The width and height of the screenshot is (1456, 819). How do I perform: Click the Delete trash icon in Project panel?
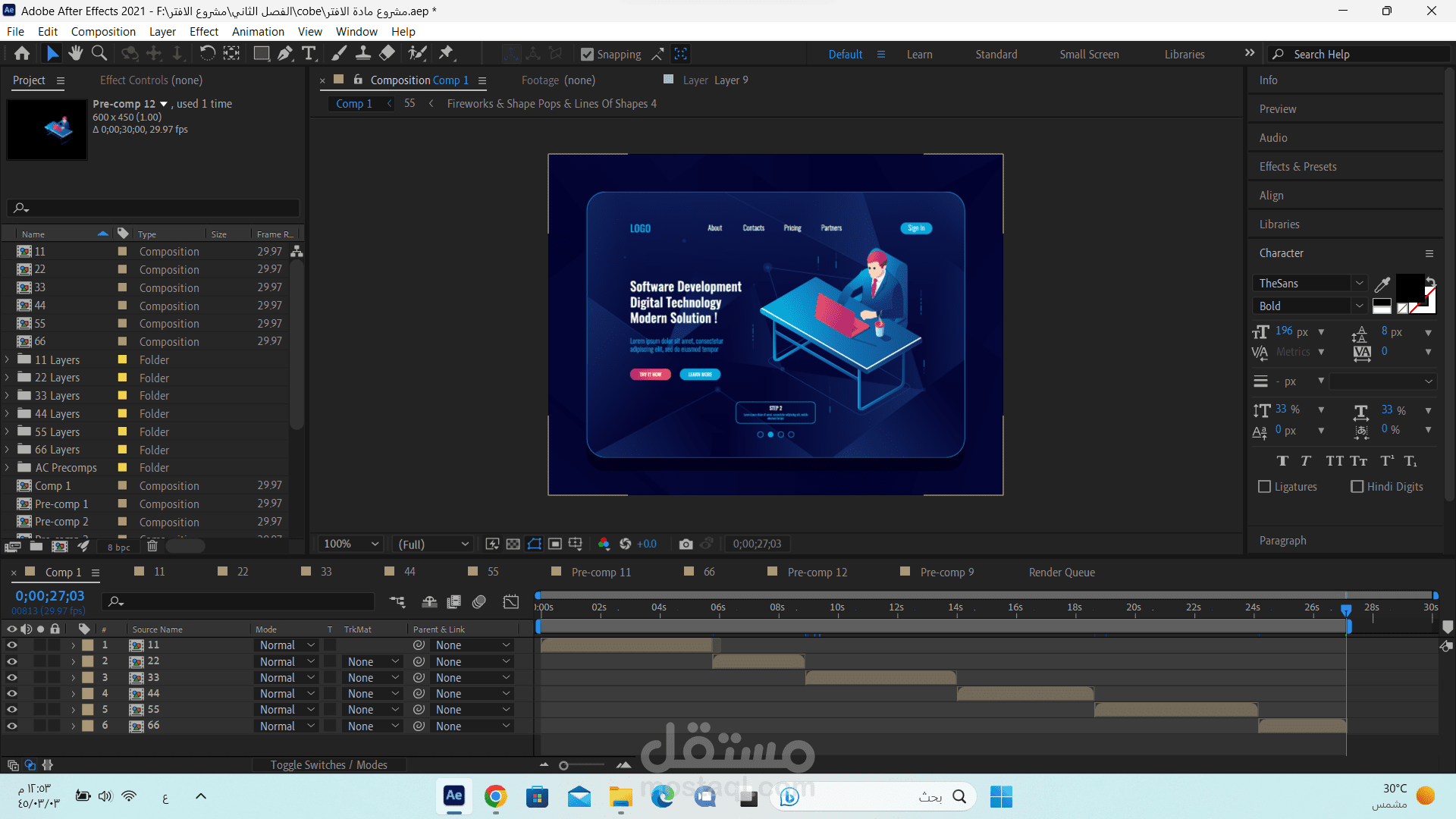tap(152, 547)
